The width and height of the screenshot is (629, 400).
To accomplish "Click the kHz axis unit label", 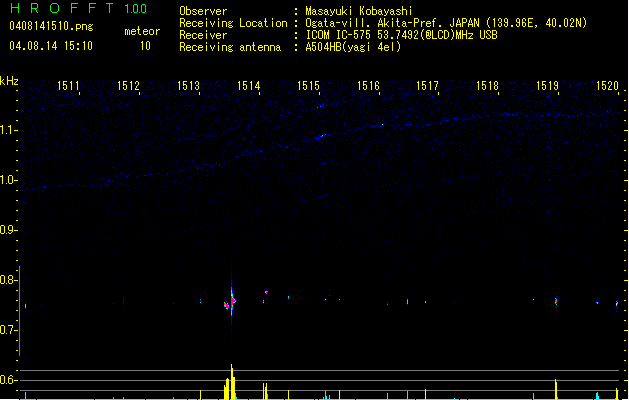I will click(x=9, y=81).
